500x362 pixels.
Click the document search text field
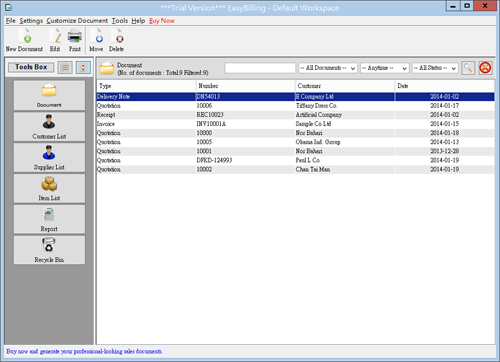pyautogui.click(x=260, y=68)
